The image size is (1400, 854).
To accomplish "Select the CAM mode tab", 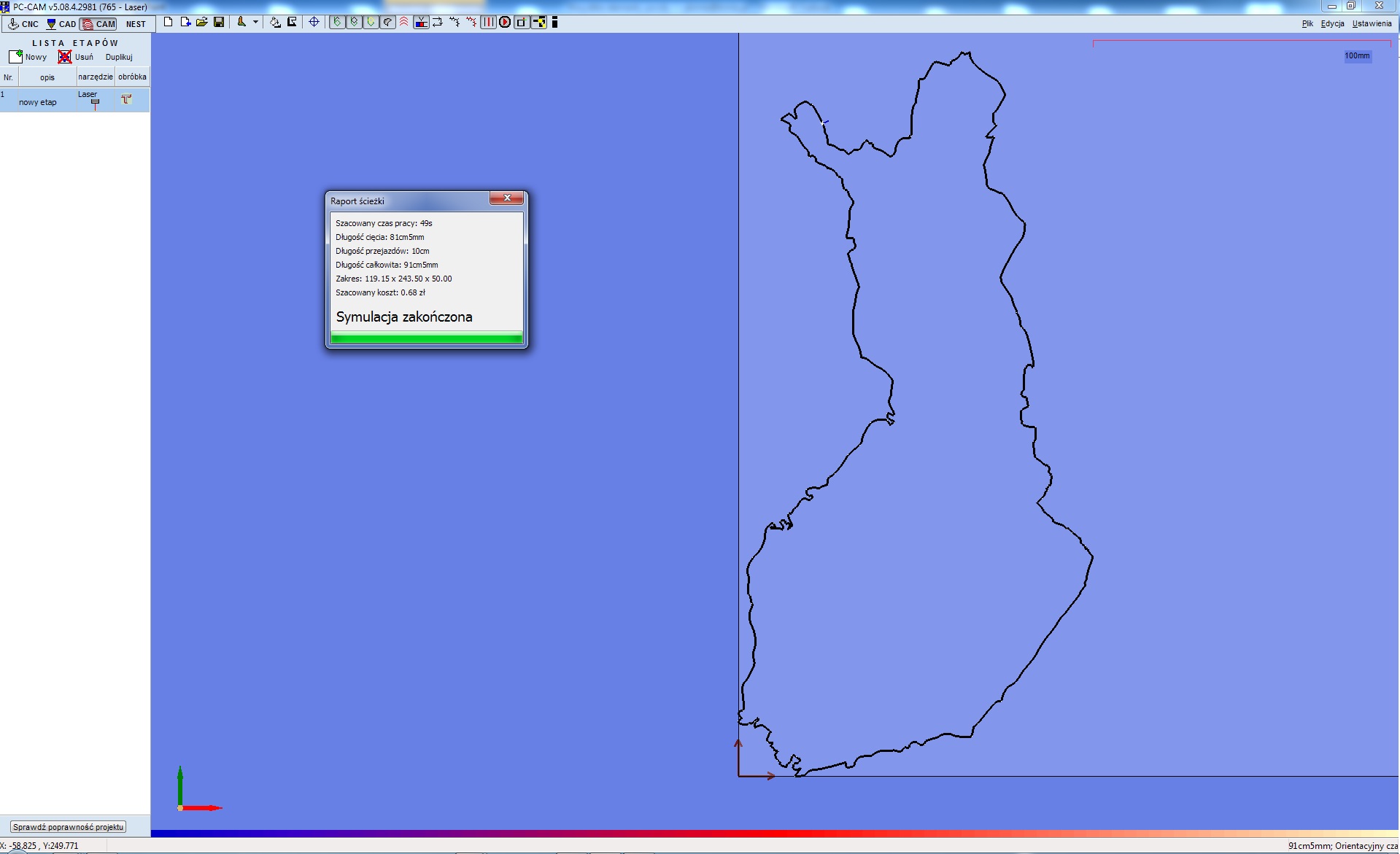I will pyautogui.click(x=98, y=24).
